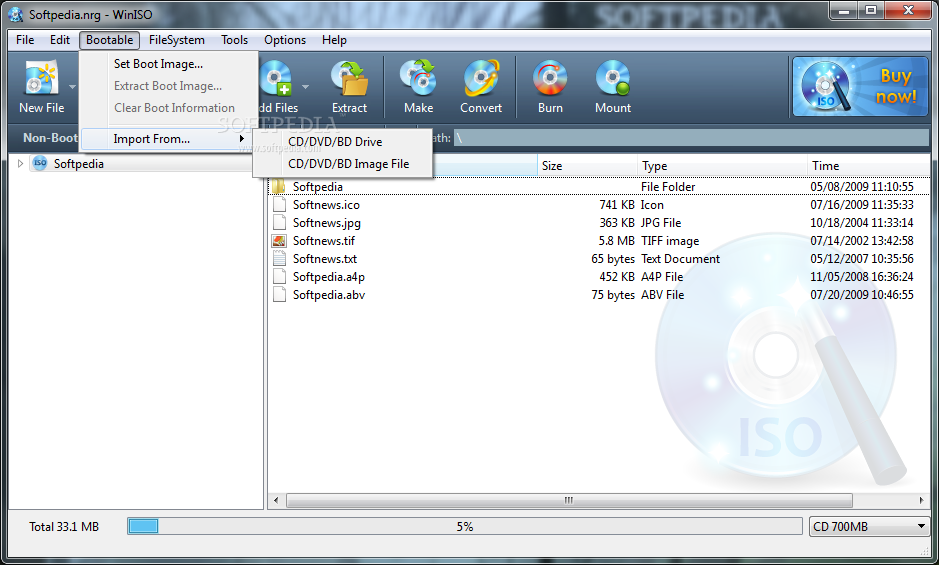Open the Help menu
This screenshot has height=565, width=939.
[x=334, y=40]
